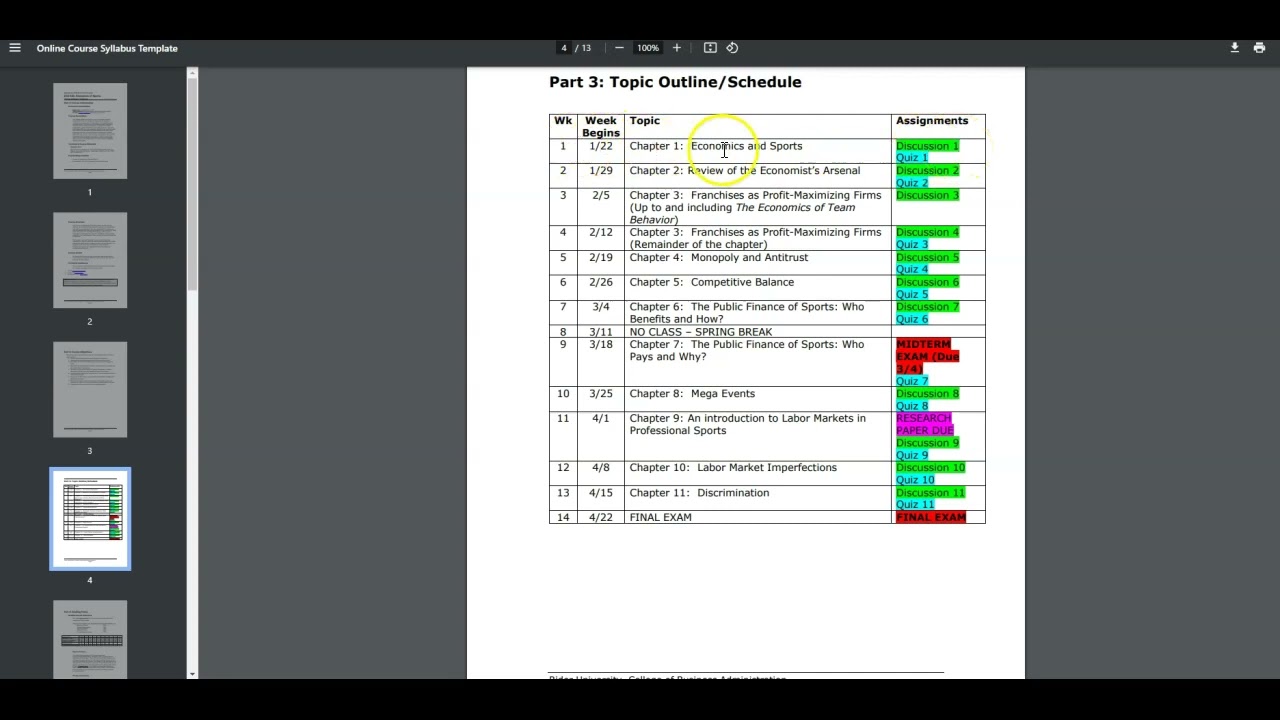Click the document title Online Course Syllabus Template
Viewport: 1280px width, 720px height.
pyautogui.click(x=107, y=48)
